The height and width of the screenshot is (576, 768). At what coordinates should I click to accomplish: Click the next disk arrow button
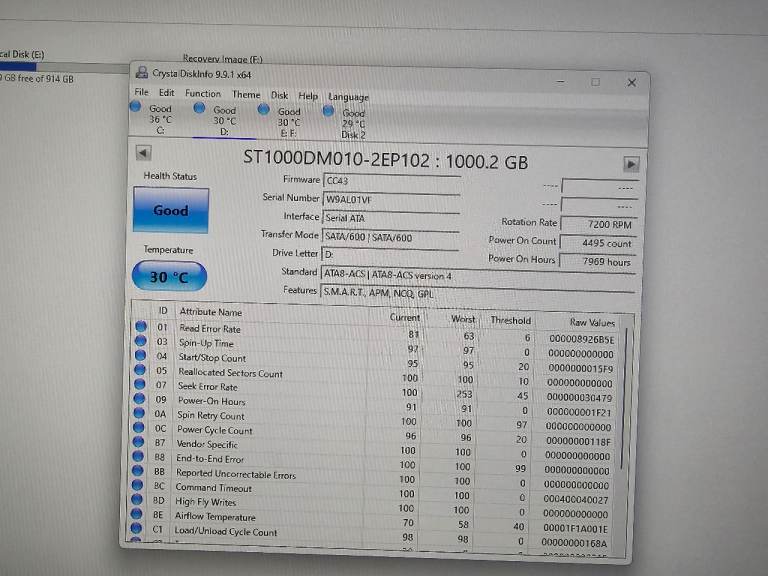(x=631, y=164)
